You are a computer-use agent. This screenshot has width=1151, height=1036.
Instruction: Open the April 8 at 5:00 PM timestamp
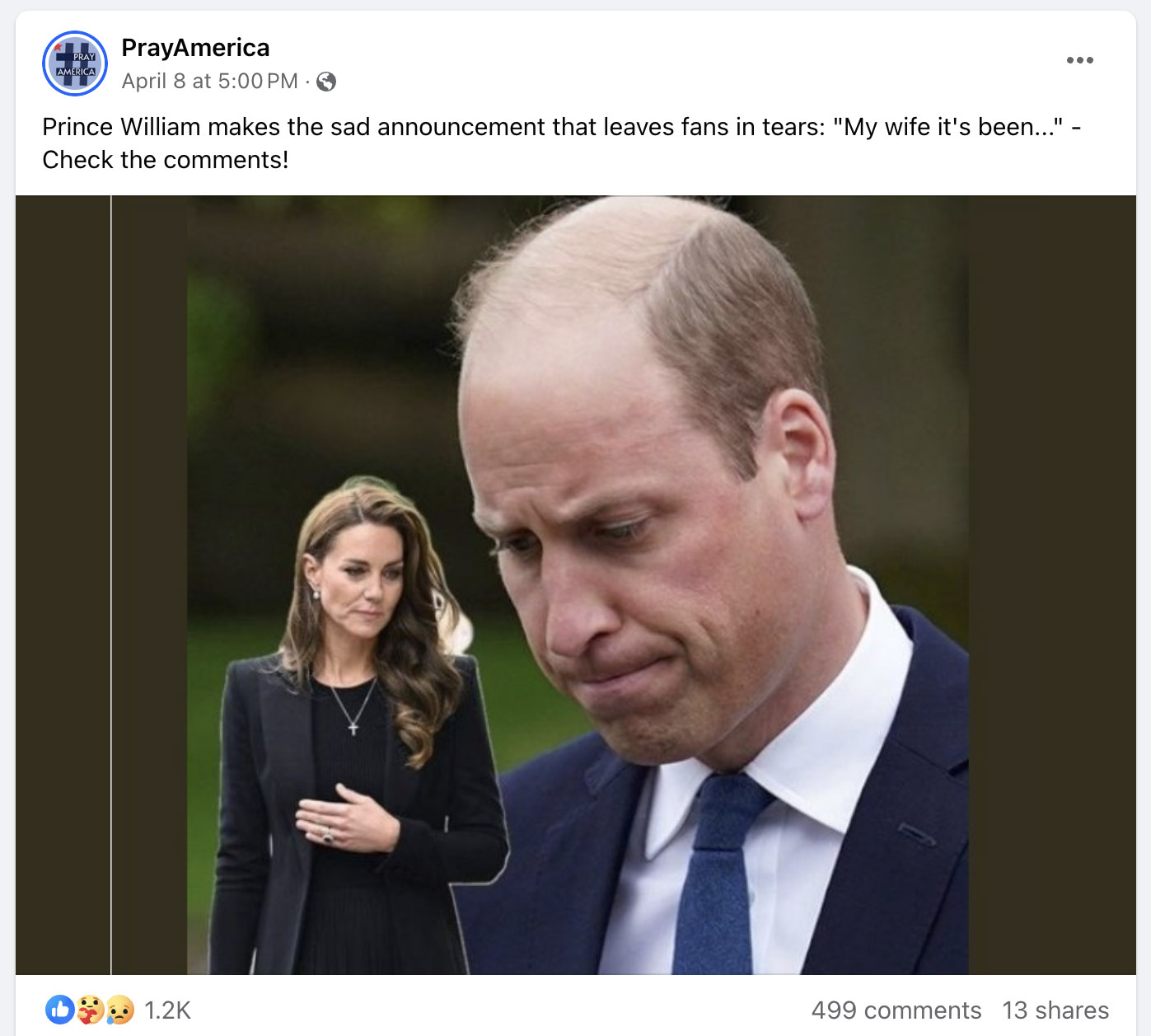coord(209,82)
